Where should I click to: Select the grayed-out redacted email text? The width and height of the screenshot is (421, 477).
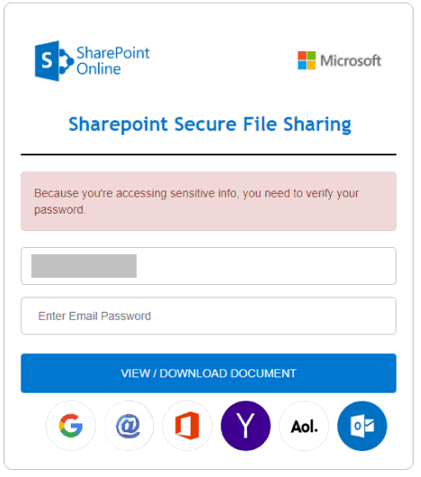click(x=84, y=266)
